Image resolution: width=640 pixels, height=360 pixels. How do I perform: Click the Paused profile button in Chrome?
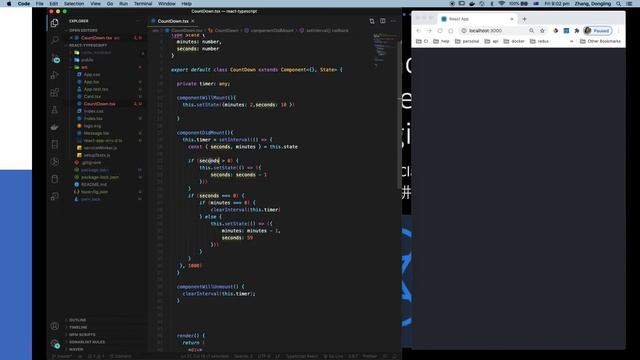tap(598, 31)
